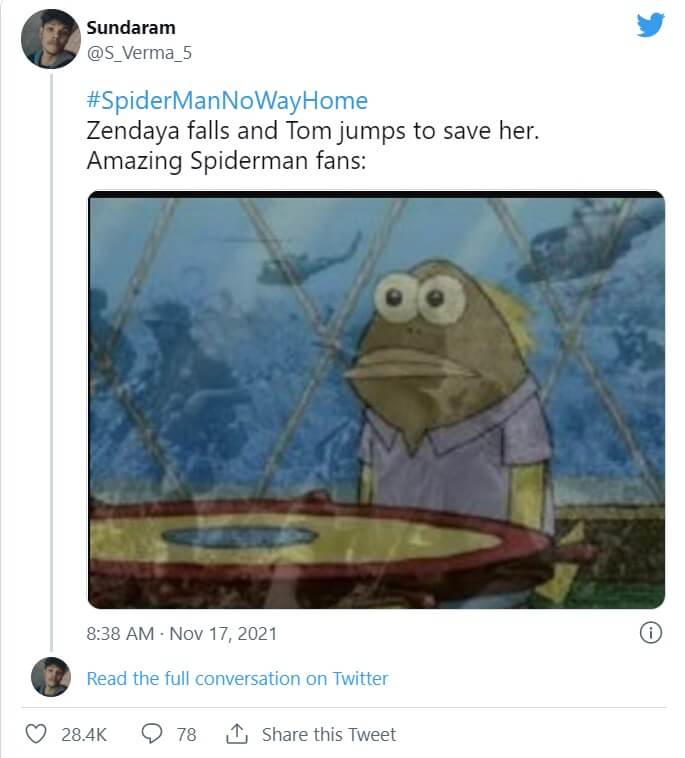
Task: Click small avatar beside the conversation link
Action: click(x=51, y=677)
